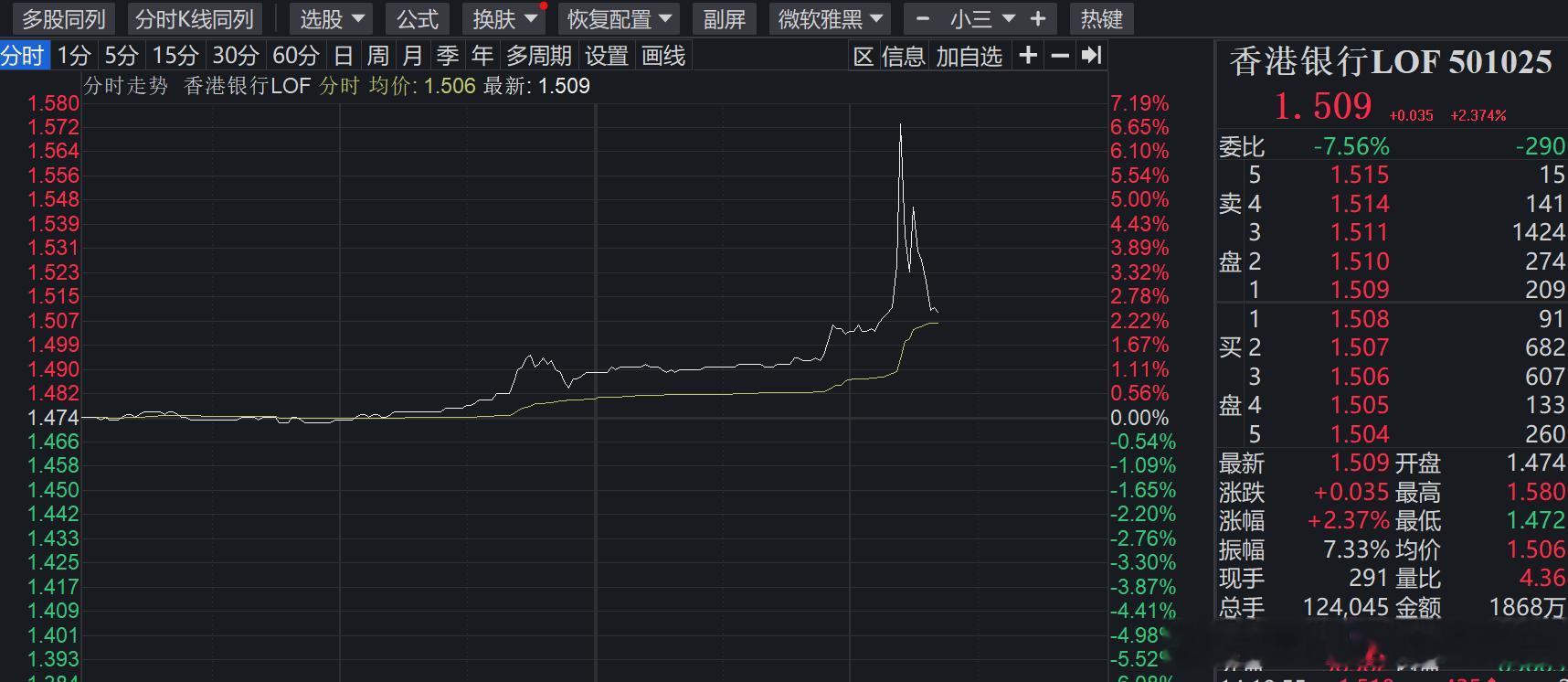
Task: Select the 周 weekly period tab
Action: pyautogui.click(x=378, y=56)
